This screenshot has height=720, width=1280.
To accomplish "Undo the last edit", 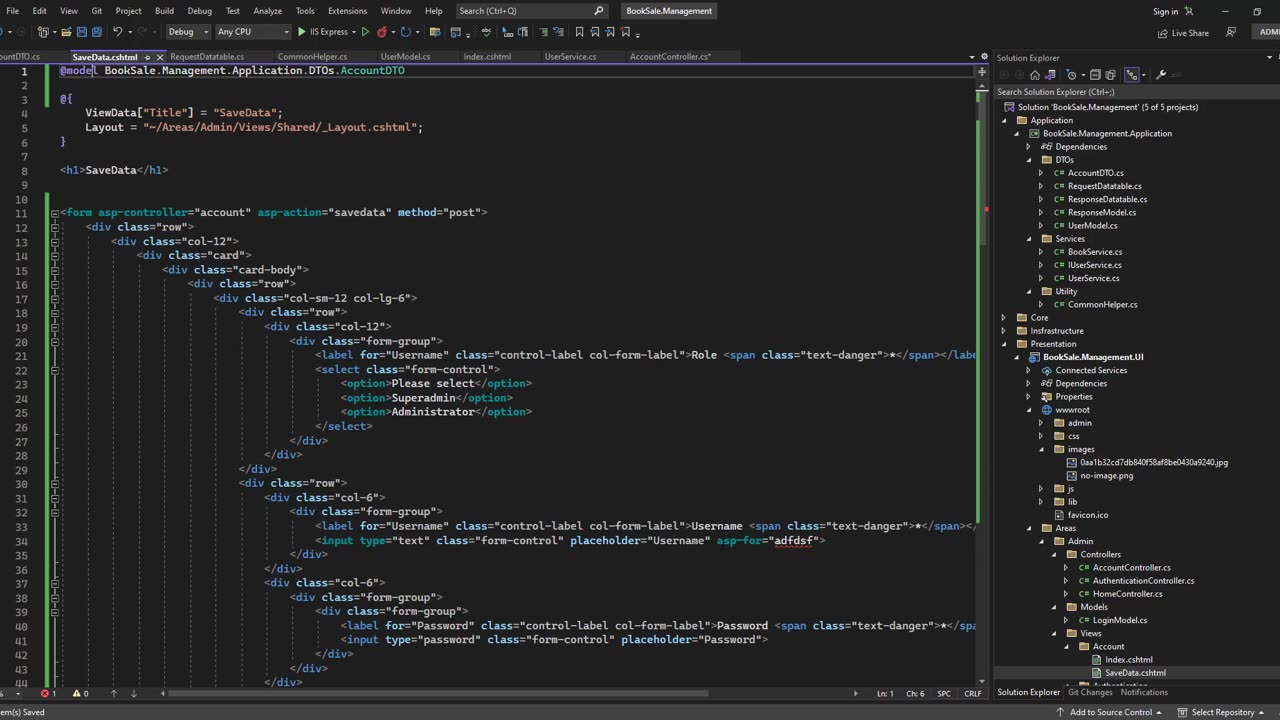I will 118,32.
